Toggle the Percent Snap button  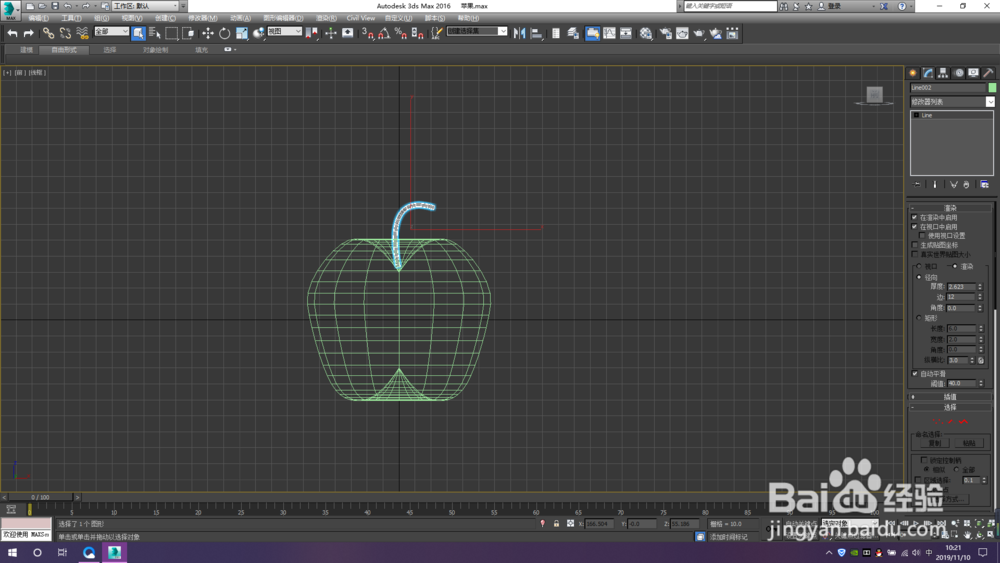[401, 33]
